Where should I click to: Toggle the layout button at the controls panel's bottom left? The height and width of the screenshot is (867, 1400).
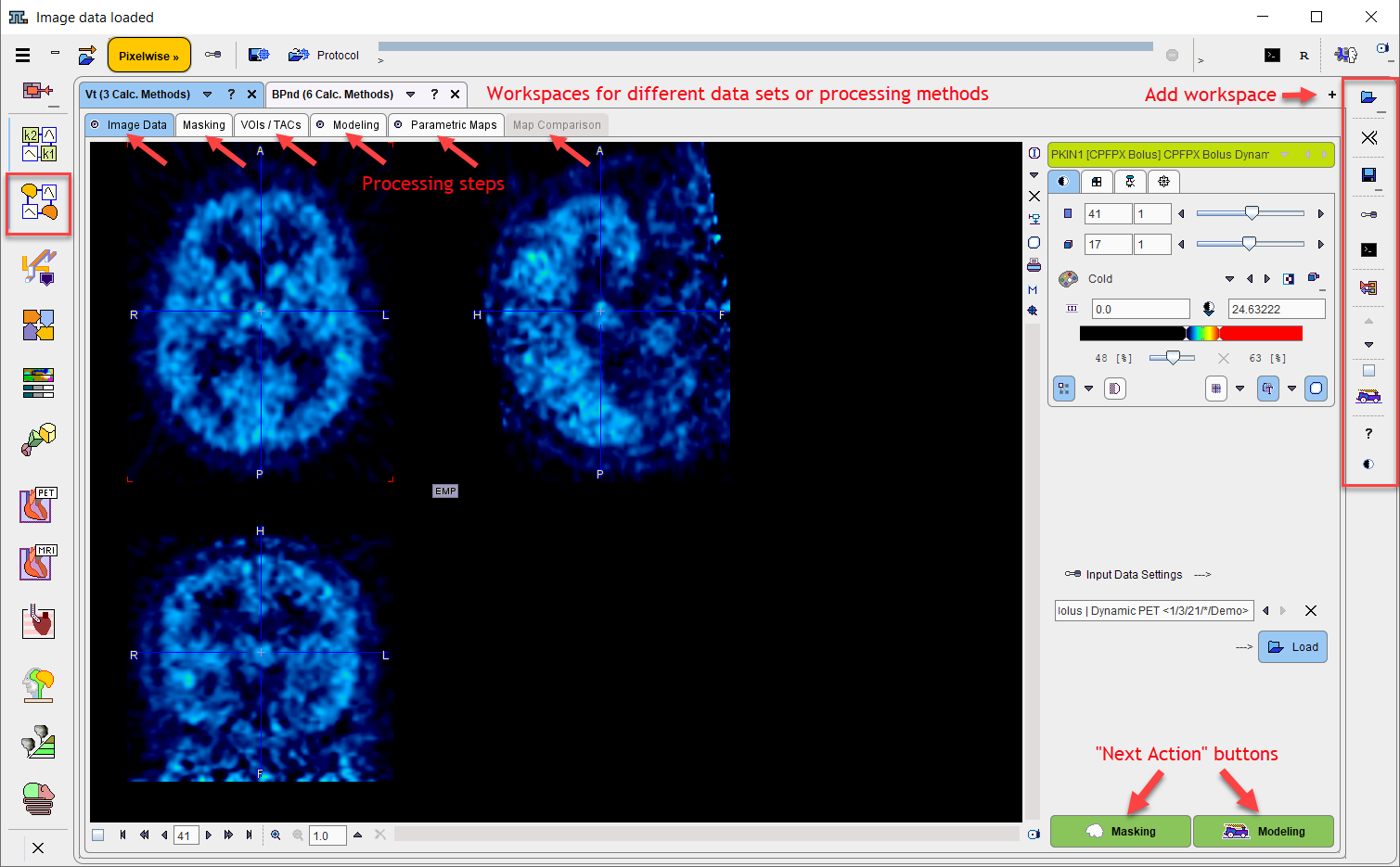[1064, 389]
